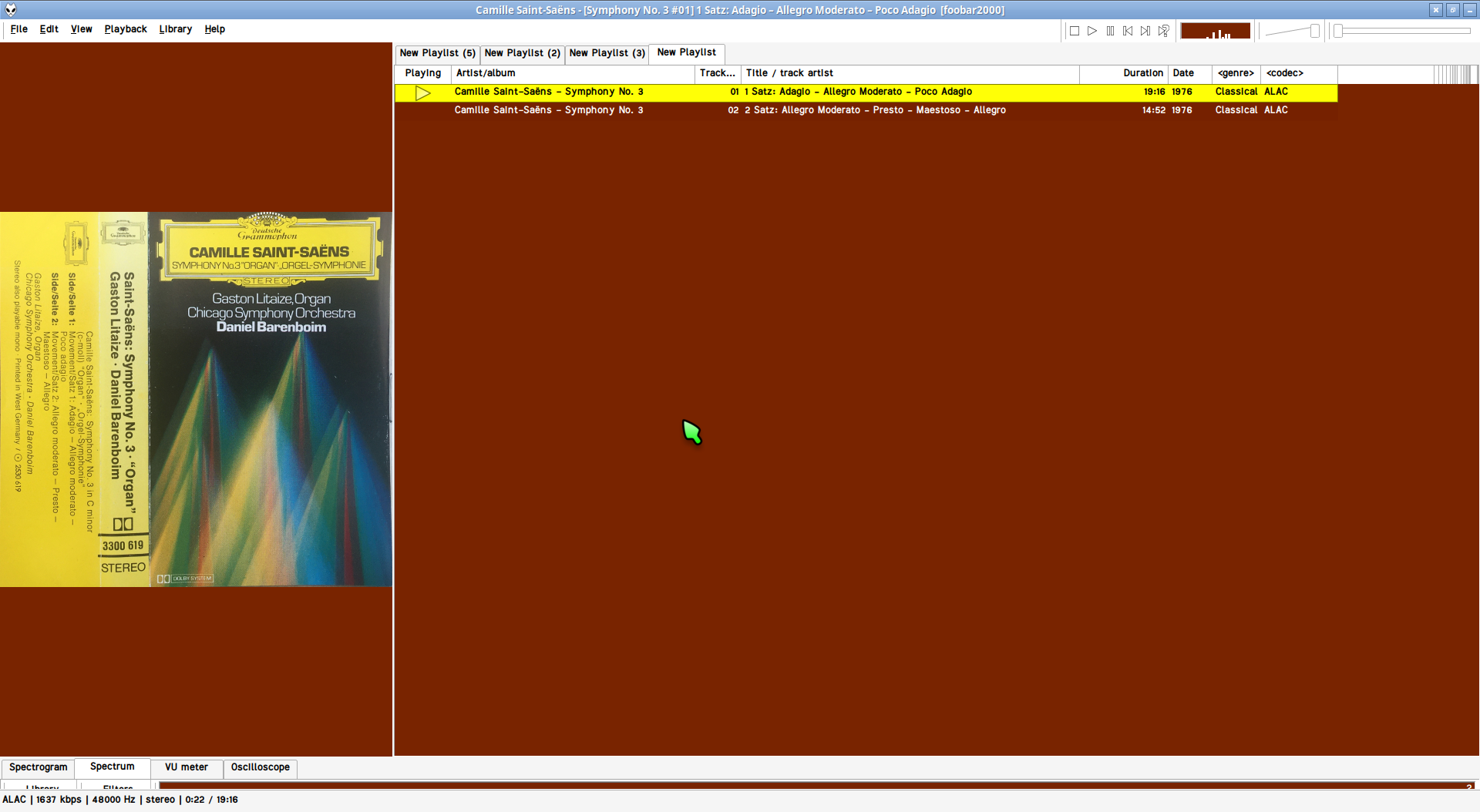1480x812 pixels.
Task: Open the Library menu
Action: 176,29
